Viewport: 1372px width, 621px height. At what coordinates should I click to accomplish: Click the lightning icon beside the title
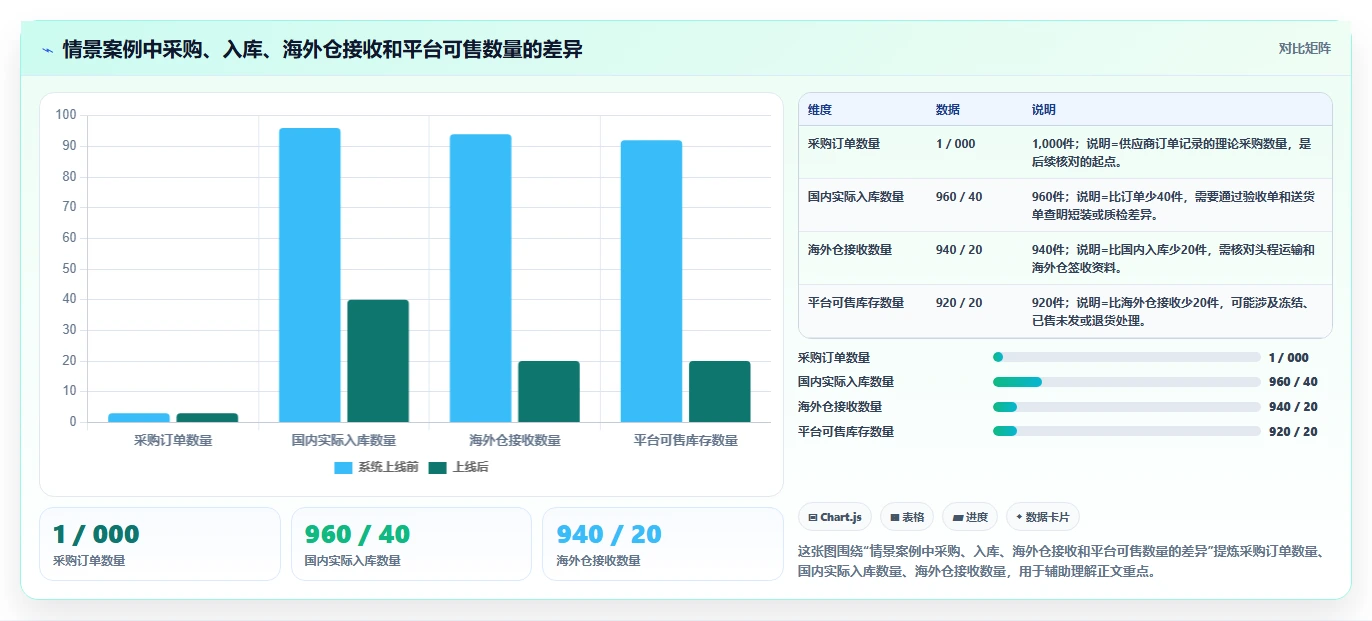[48, 49]
